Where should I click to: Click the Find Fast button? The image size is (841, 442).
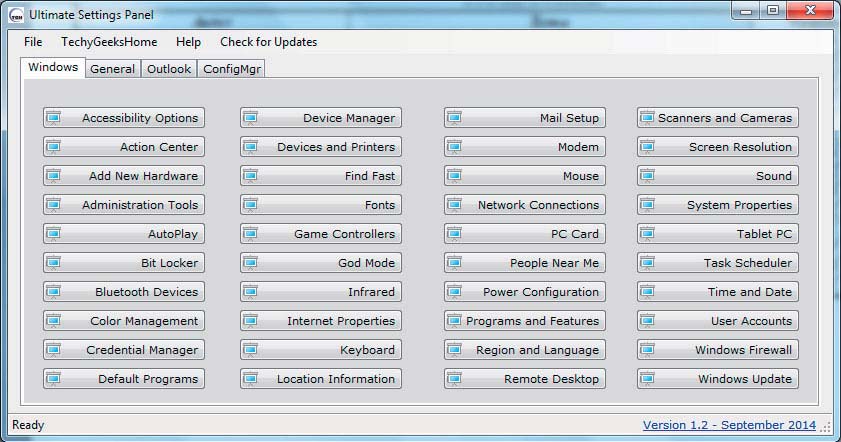[x=321, y=175]
